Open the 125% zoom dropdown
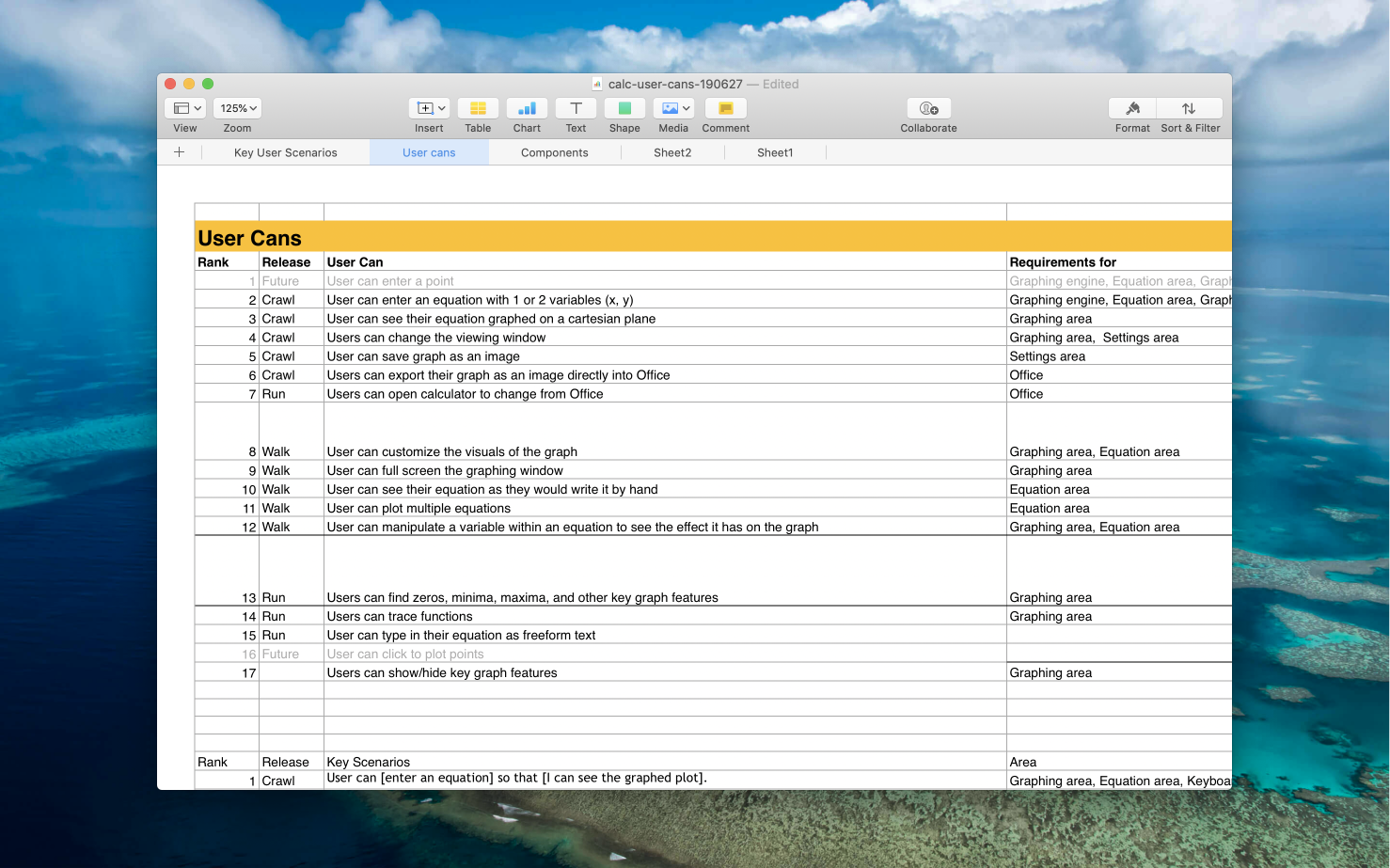The image size is (1390, 868). point(237,108)
